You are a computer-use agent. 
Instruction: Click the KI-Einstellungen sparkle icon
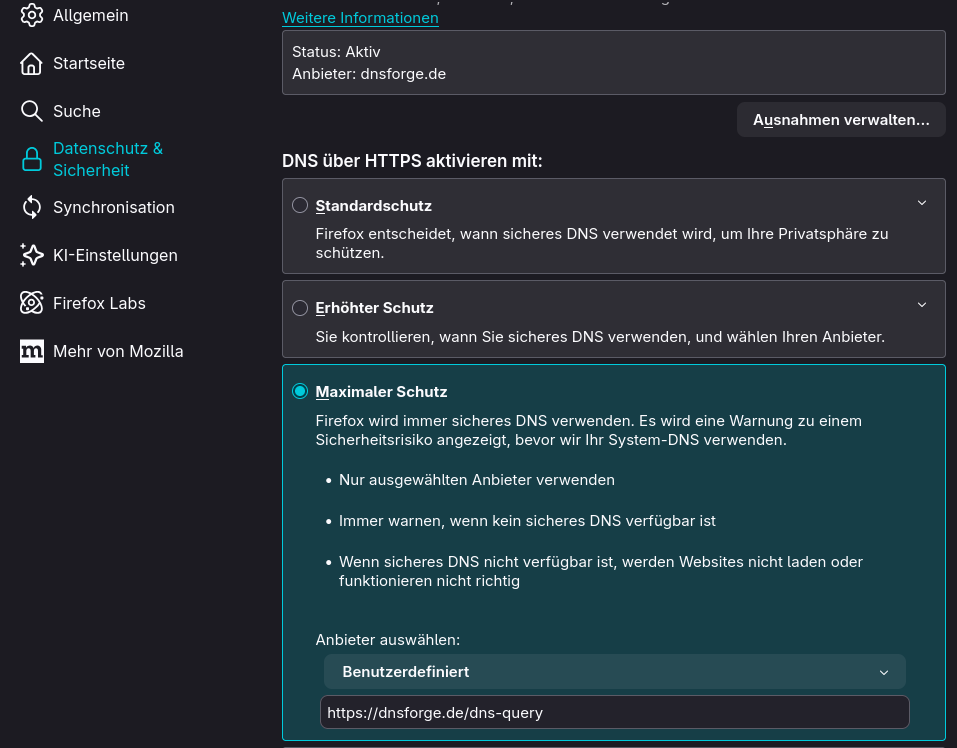click(x=32, y=255)
